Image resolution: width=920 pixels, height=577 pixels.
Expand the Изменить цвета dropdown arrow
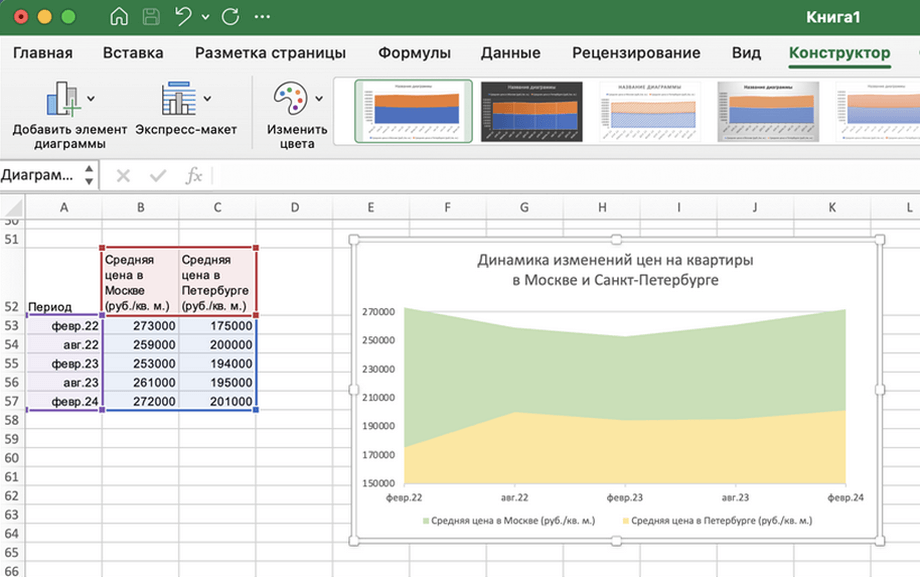click(x=319, y=99)
